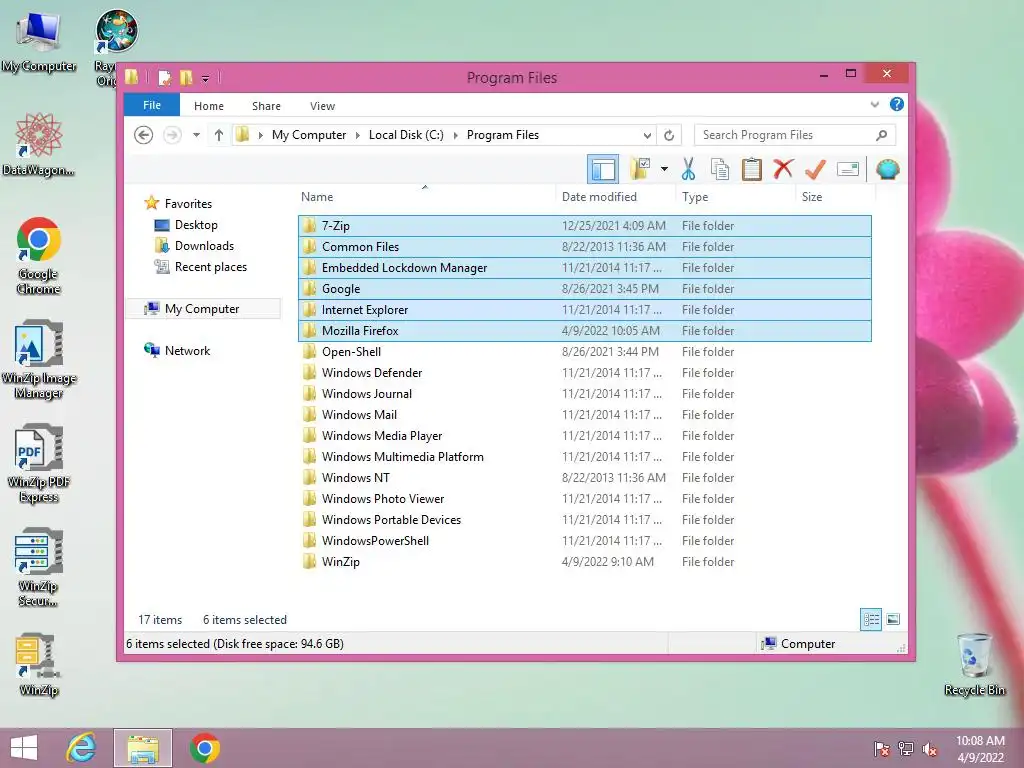Select the Google folder row
1024x768 pixels.
(x=584, y=289)
